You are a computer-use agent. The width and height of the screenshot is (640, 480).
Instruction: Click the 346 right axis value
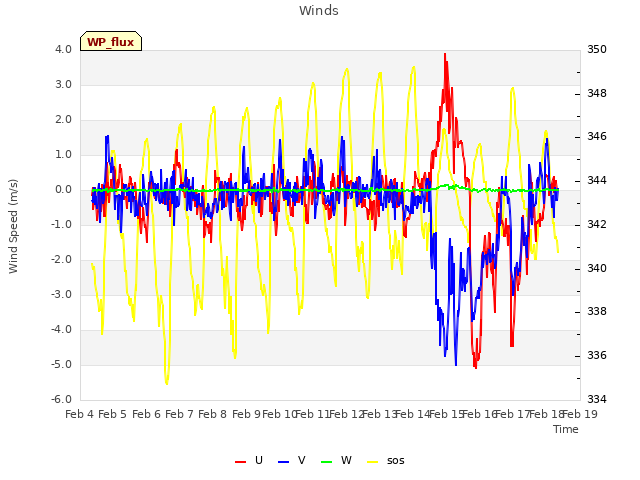[x=597, y=136]
